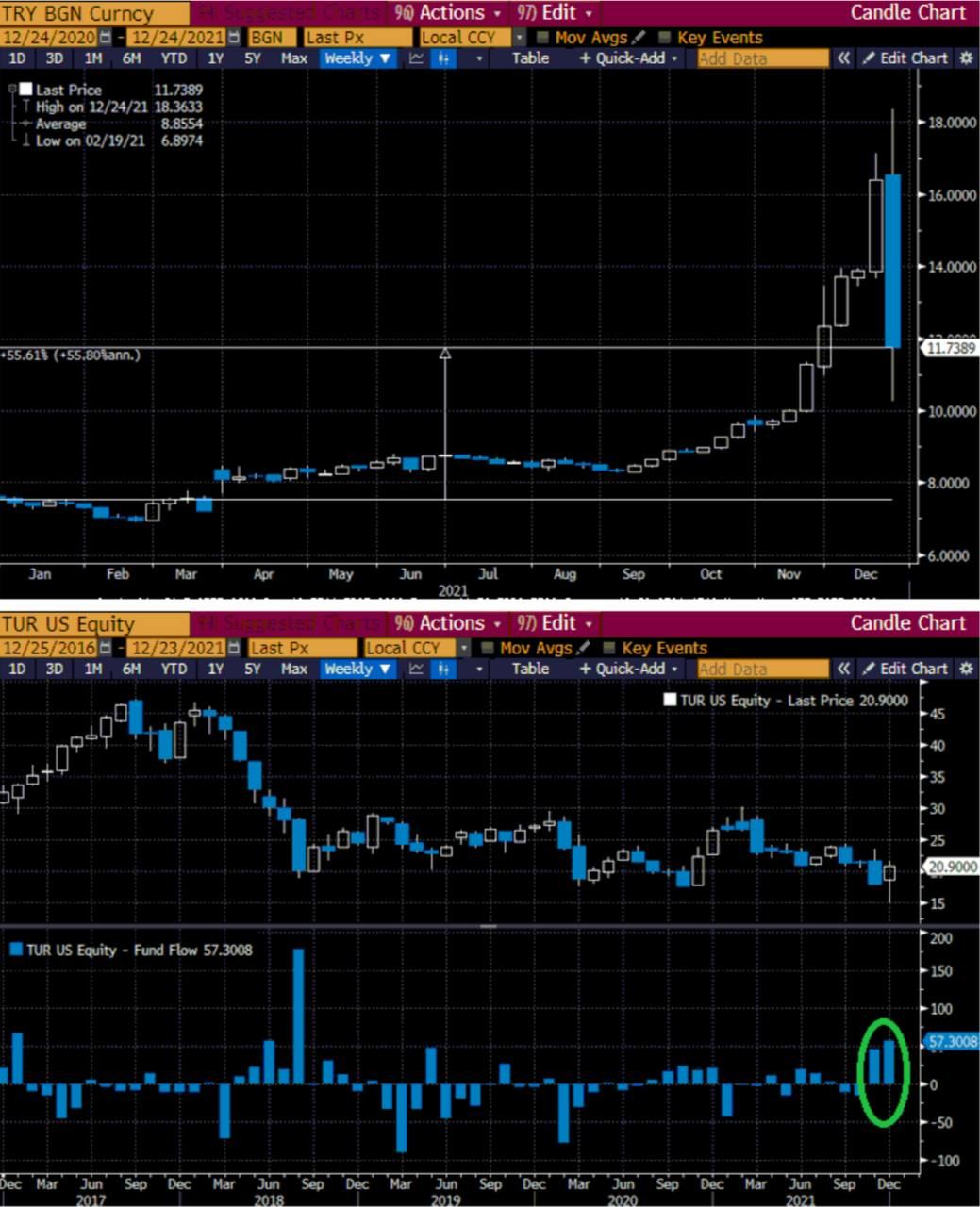Click Add Data field in TUR chart
The height and width of the screenshot is (1207, 980).
coord(763,669)
